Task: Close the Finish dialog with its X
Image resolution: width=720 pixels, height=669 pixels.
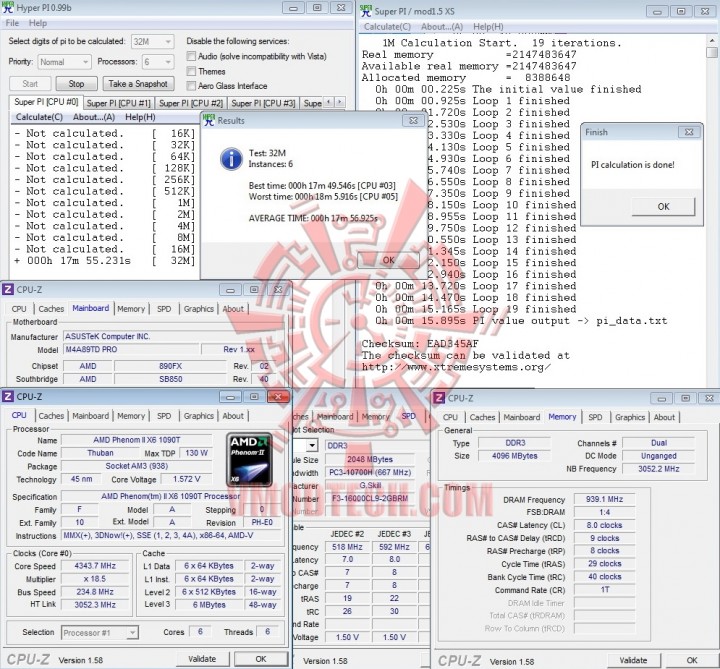Action: 689,132
